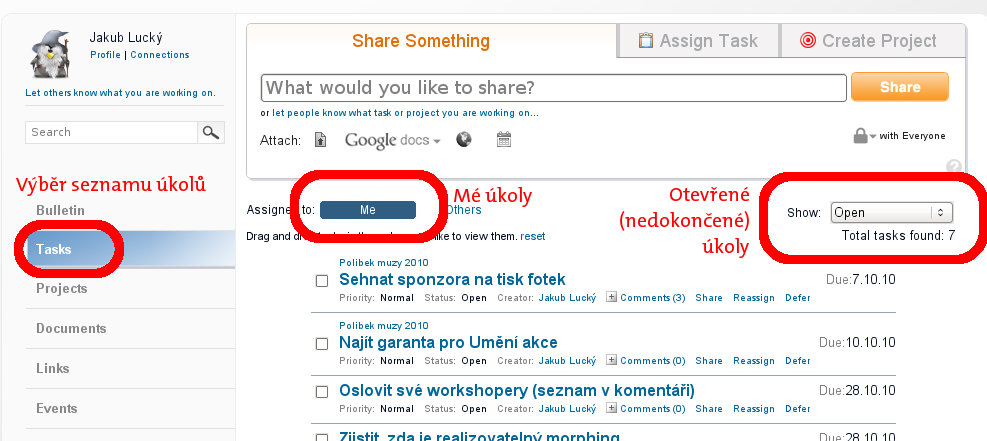The height and width of the screenshot is (441, 987).
Task: Click the help question mark icon
Action: (x=954, y=167)
